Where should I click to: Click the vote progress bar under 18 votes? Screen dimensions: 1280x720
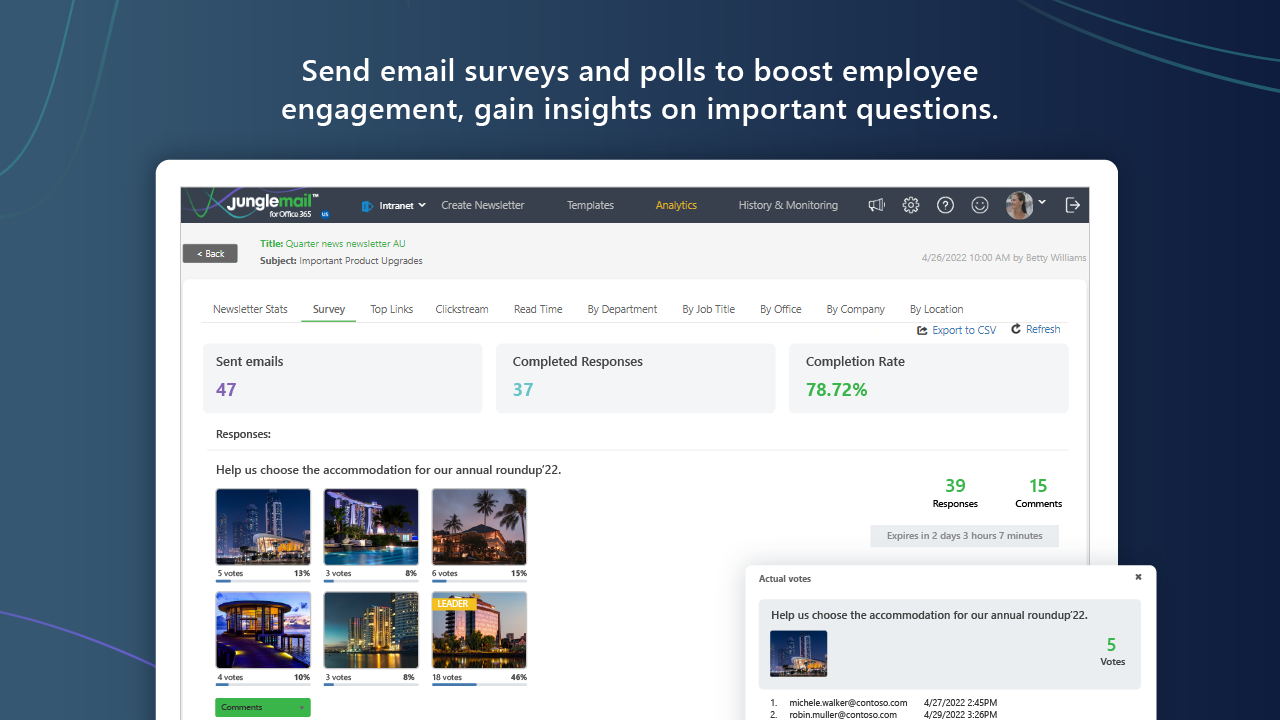tap(478, 686)
